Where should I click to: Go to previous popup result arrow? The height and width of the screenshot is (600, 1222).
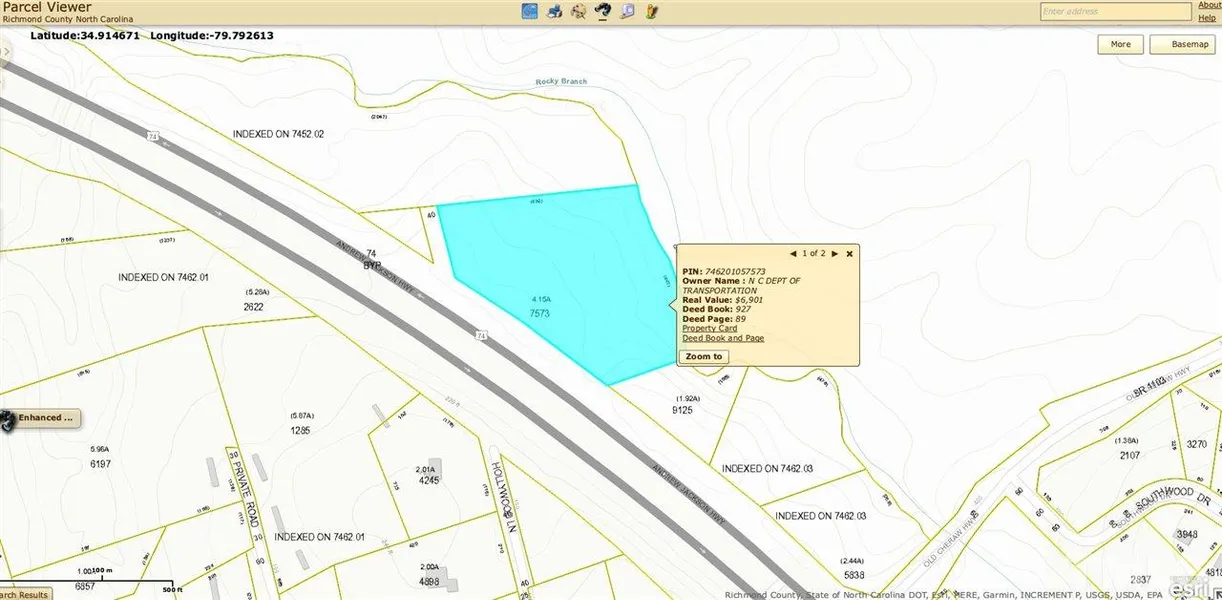[x=794, y=254]
